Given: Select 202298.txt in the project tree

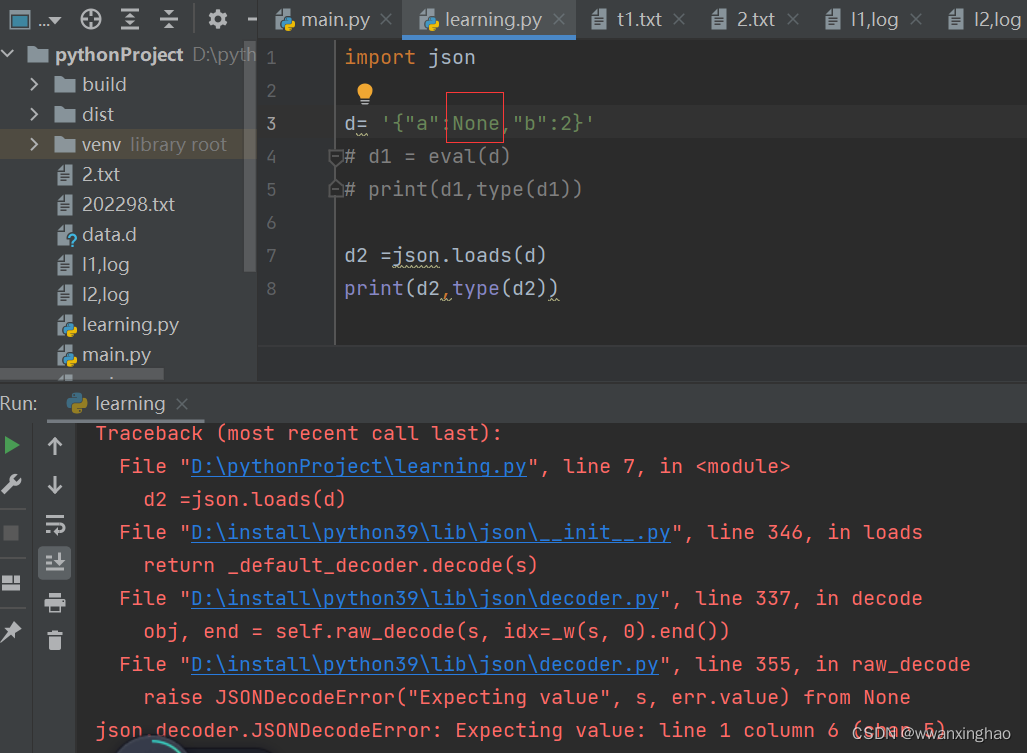Looking at the screenshot, I should click(x=128, y=205).
